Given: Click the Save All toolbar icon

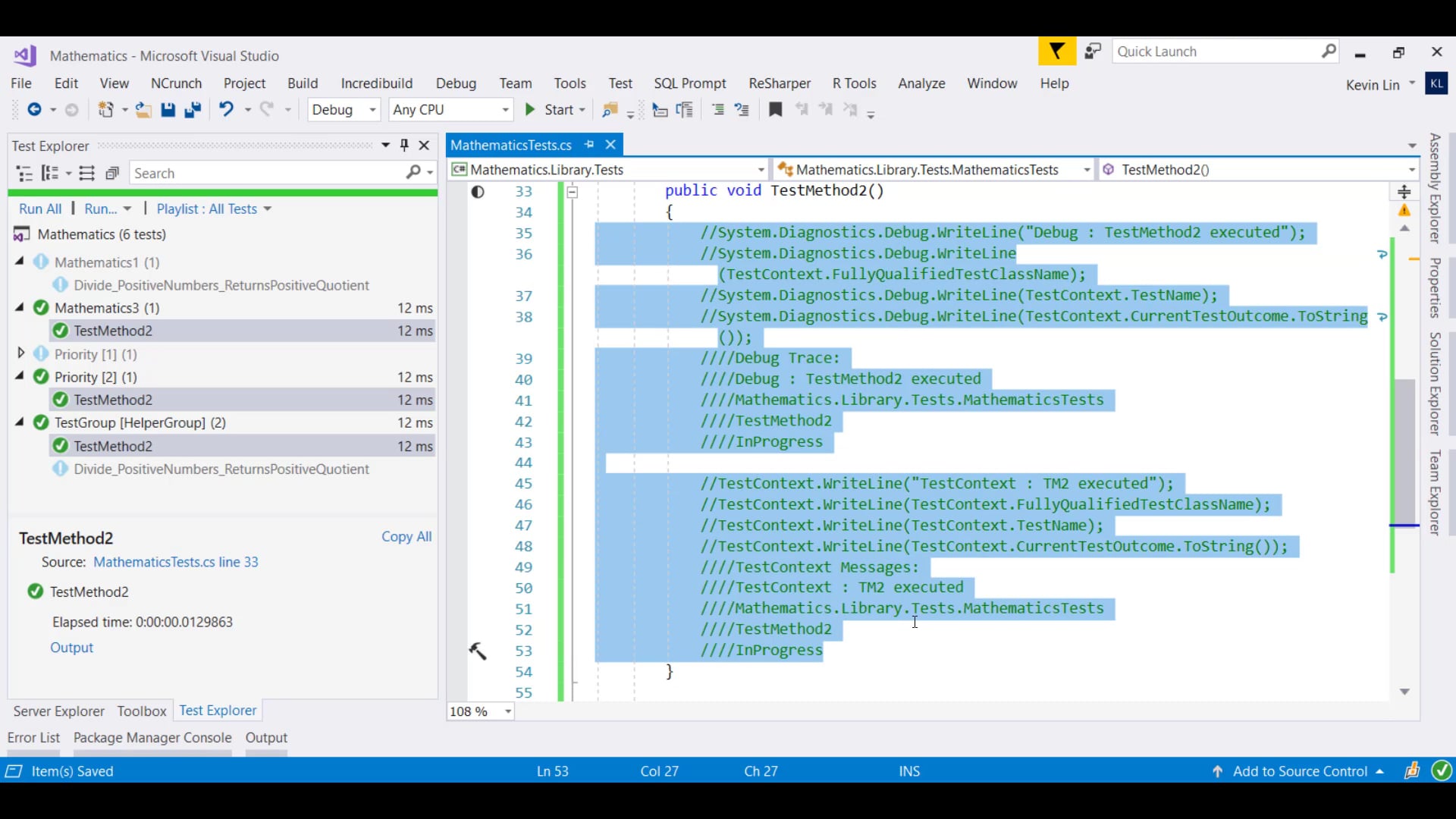Looking at the screenshot, I should (193, 110).
